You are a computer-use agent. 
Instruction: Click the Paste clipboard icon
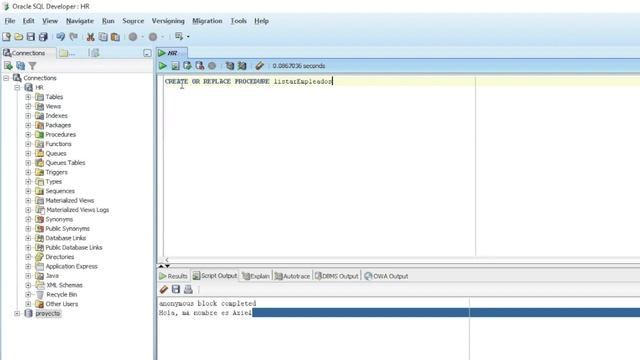click(x=116, y=37)
